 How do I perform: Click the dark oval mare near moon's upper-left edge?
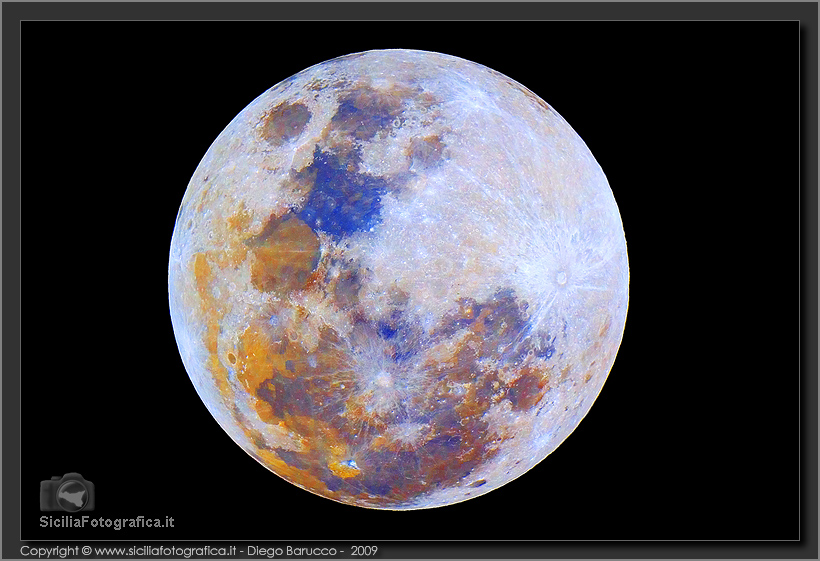click(x=286, y=122)
